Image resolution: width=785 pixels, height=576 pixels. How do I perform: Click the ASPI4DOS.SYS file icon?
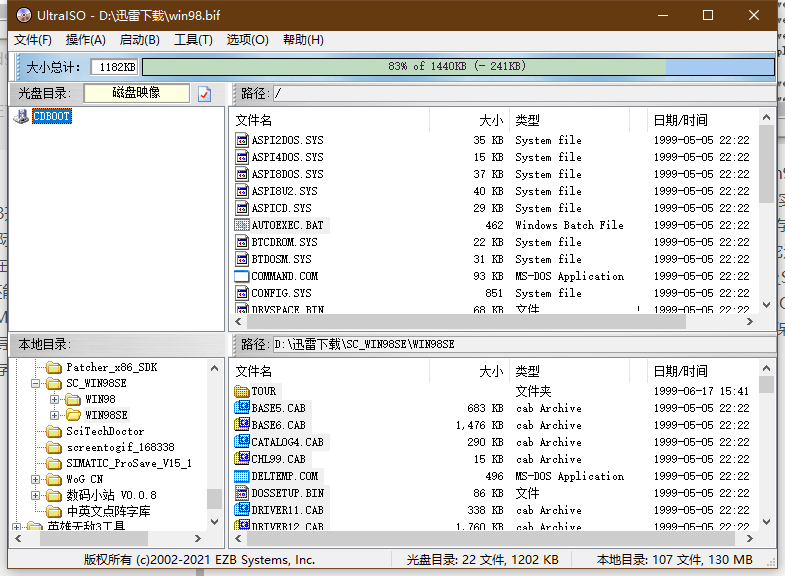coord(242,157)
